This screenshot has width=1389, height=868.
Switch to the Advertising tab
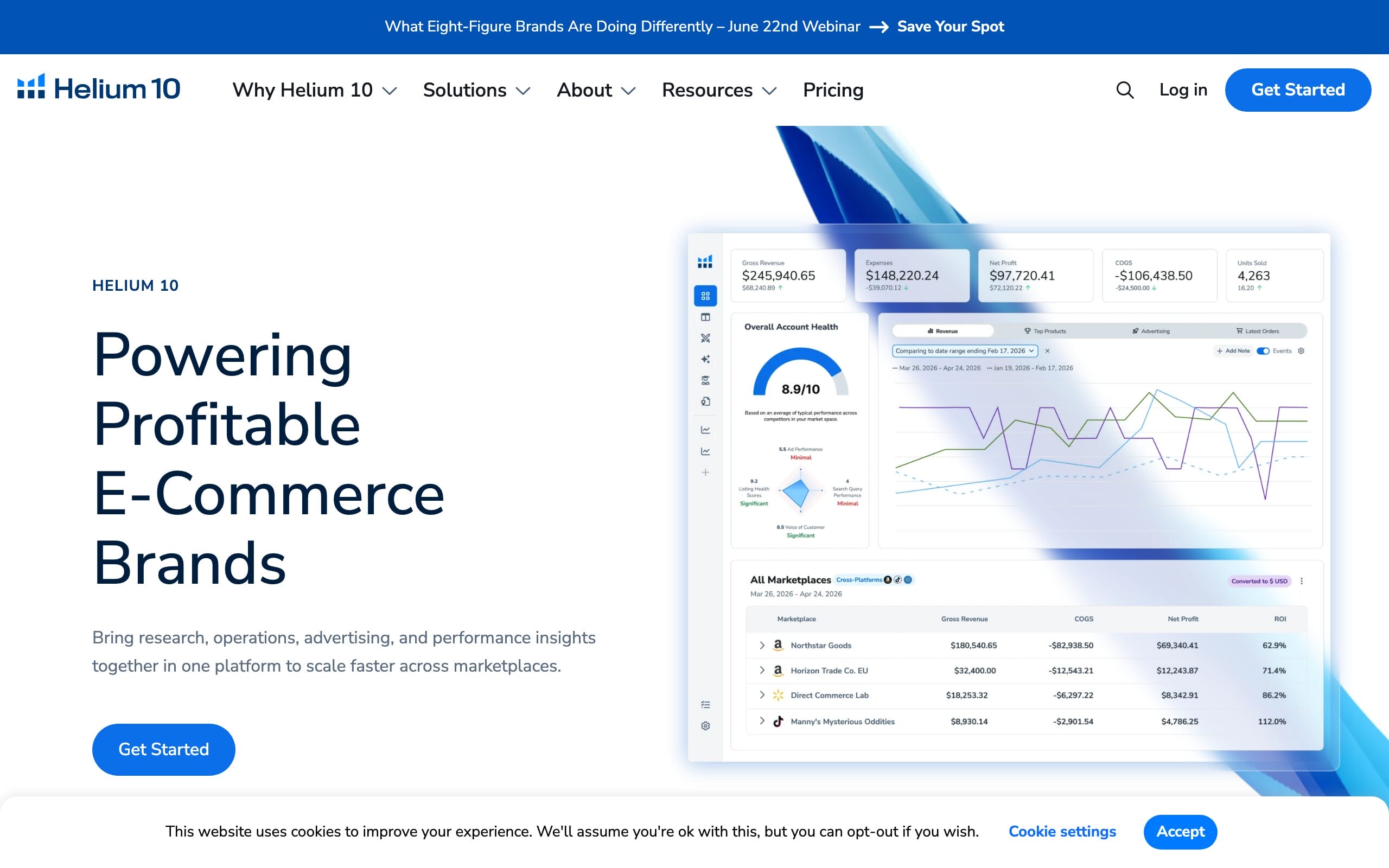pyautogui.click(x=1150, y=331)
